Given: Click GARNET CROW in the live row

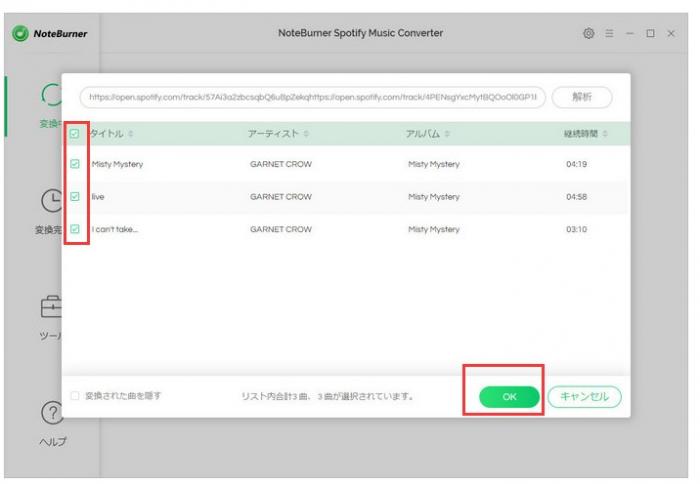Looking at the screenshot, I should coord(281,196).
